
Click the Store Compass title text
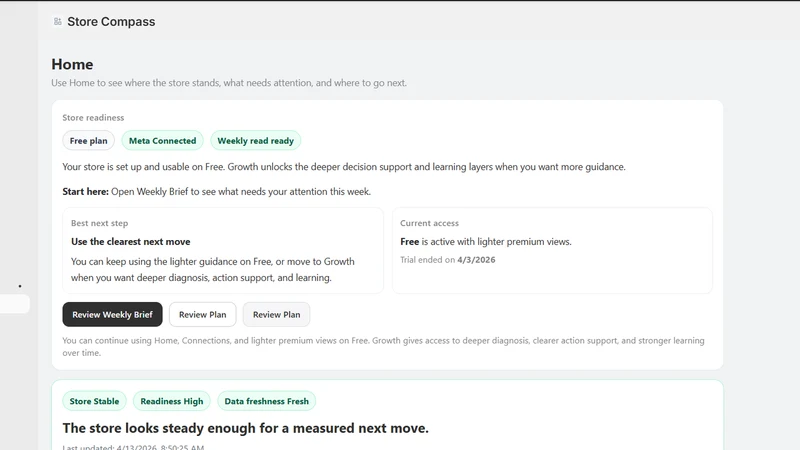click(111, 21)
